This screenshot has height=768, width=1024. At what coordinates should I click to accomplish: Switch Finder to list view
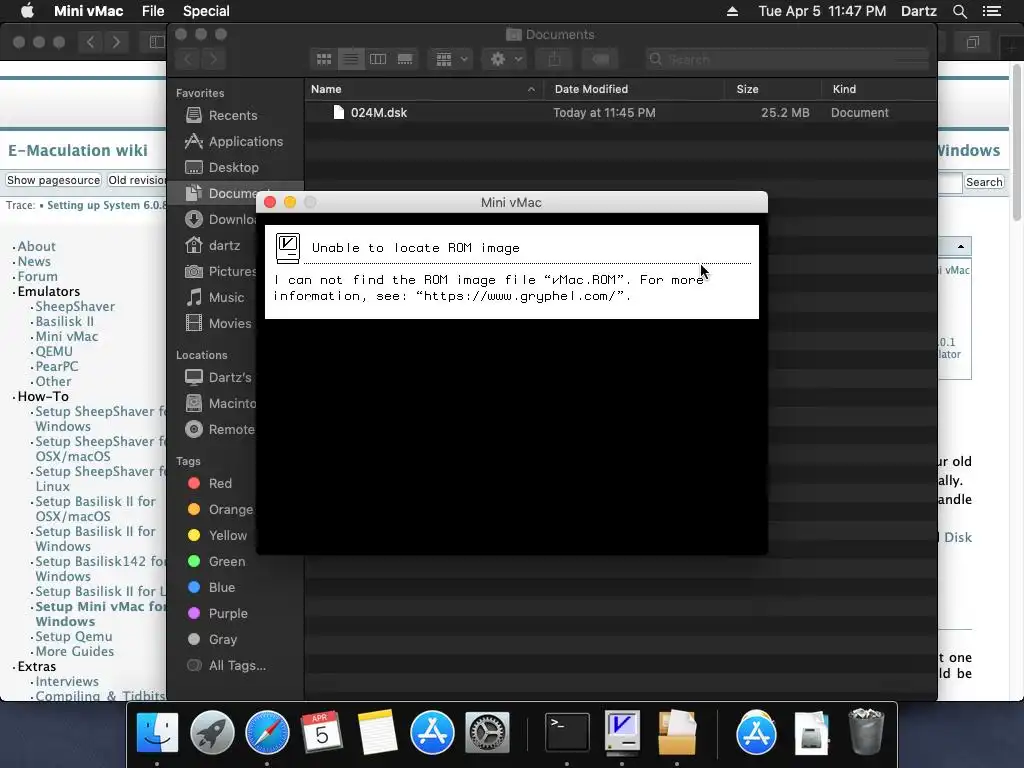click(x=351, y=59)
